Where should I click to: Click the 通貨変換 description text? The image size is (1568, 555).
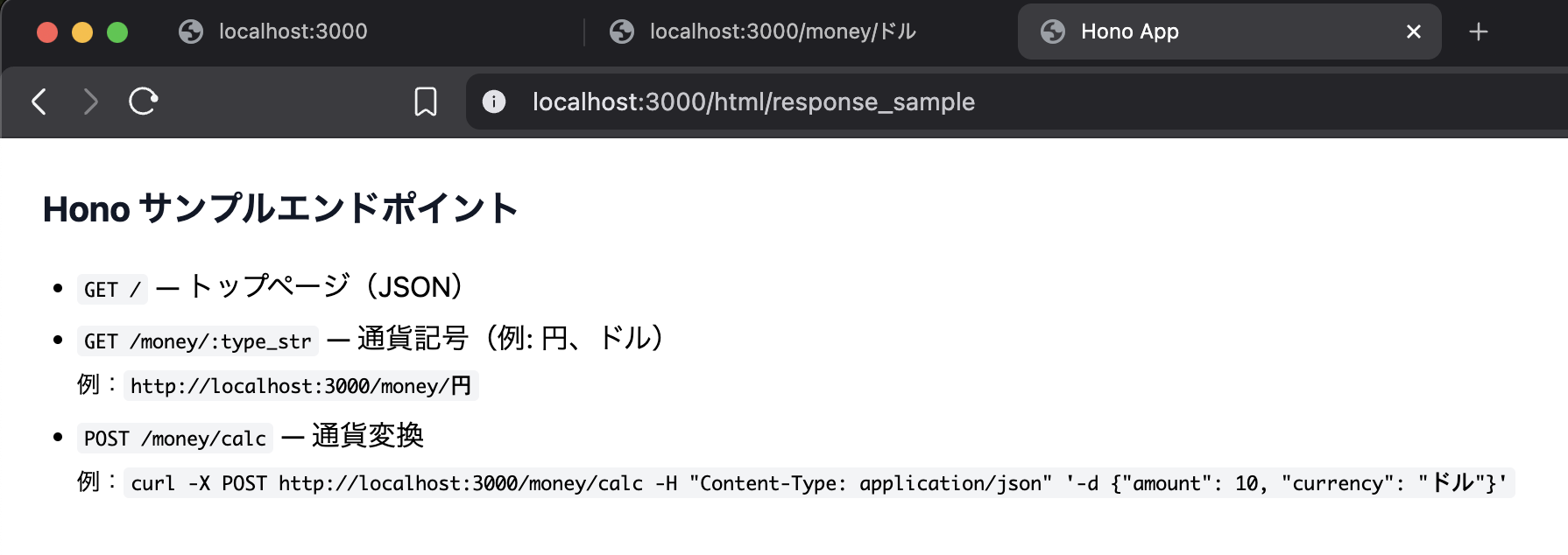[x=367, y=436]
